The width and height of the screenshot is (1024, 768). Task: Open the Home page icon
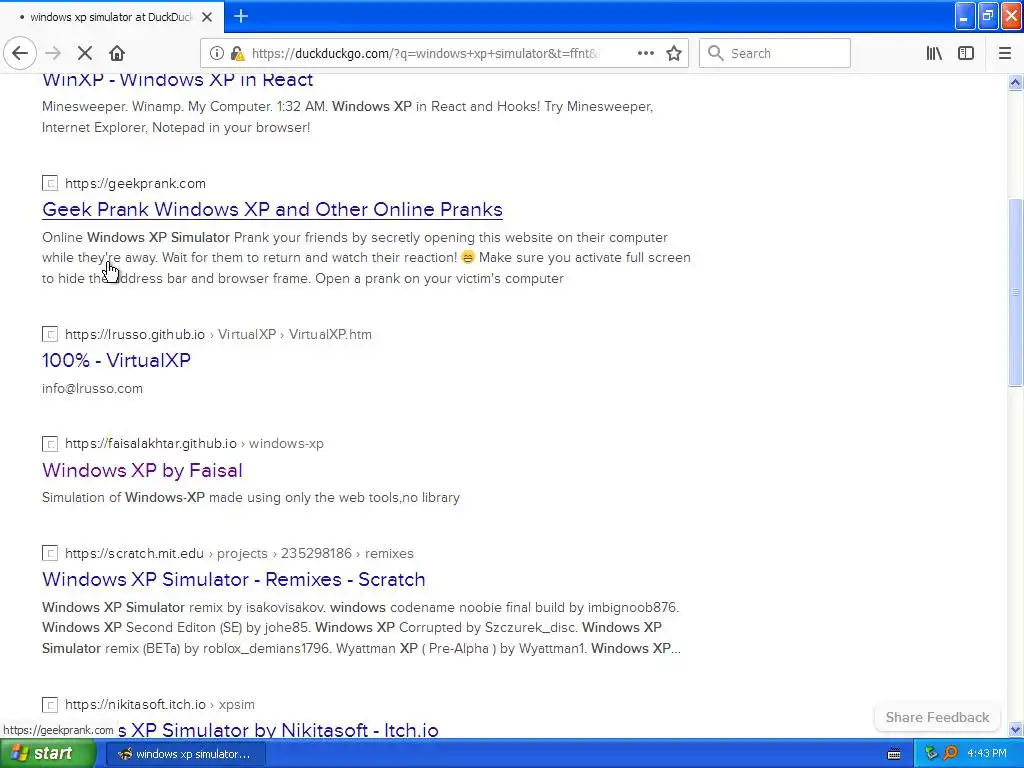point(117,54)
